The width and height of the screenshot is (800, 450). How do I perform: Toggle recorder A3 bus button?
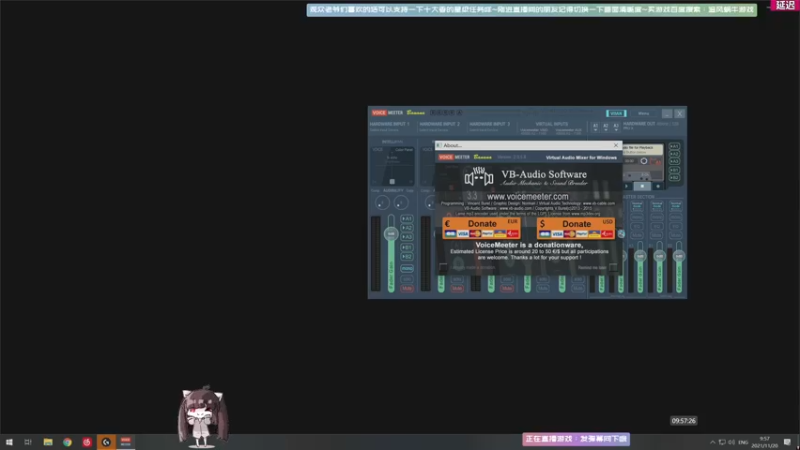coord(674,162)
